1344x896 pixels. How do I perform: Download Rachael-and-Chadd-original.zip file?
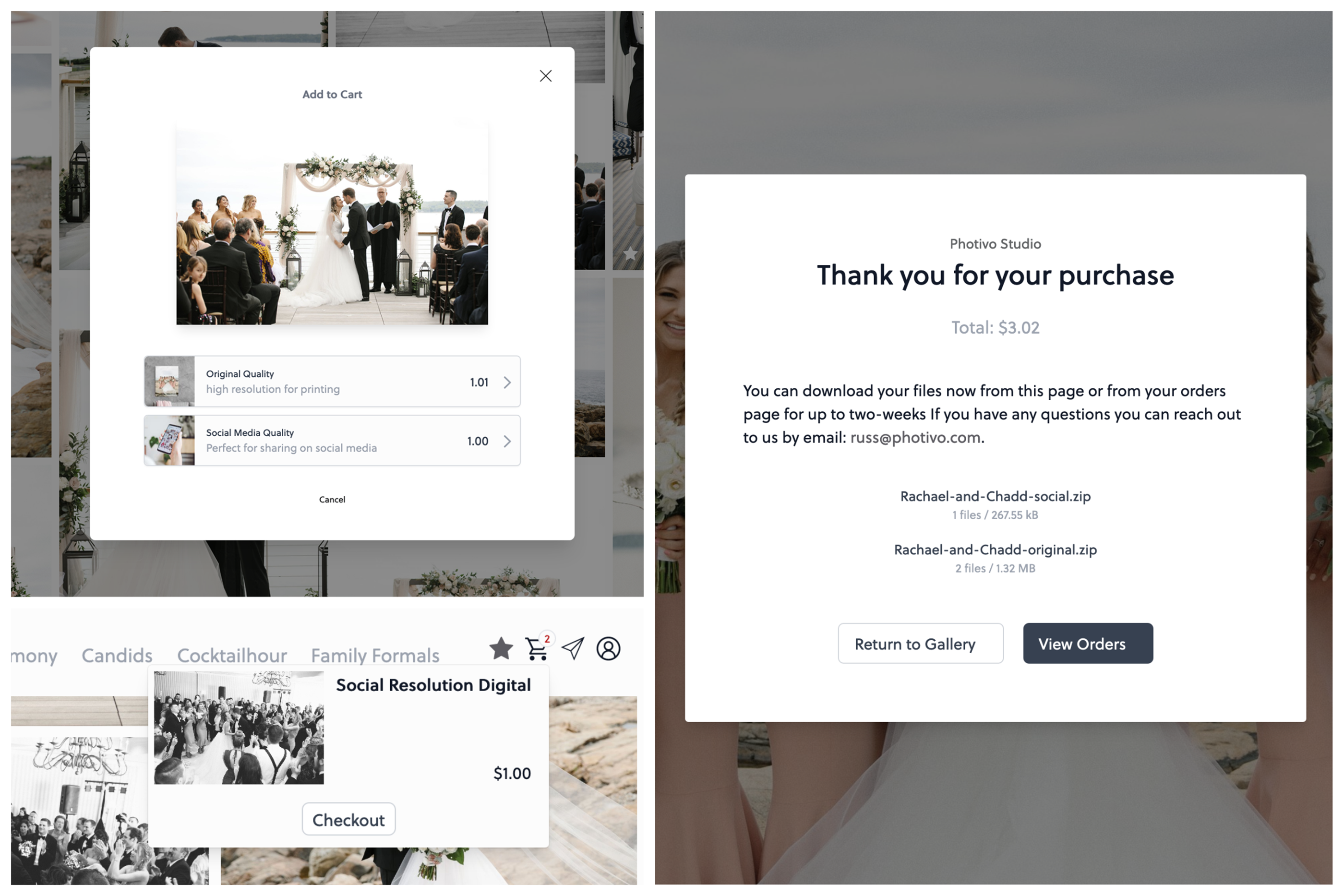click(996, 550)
